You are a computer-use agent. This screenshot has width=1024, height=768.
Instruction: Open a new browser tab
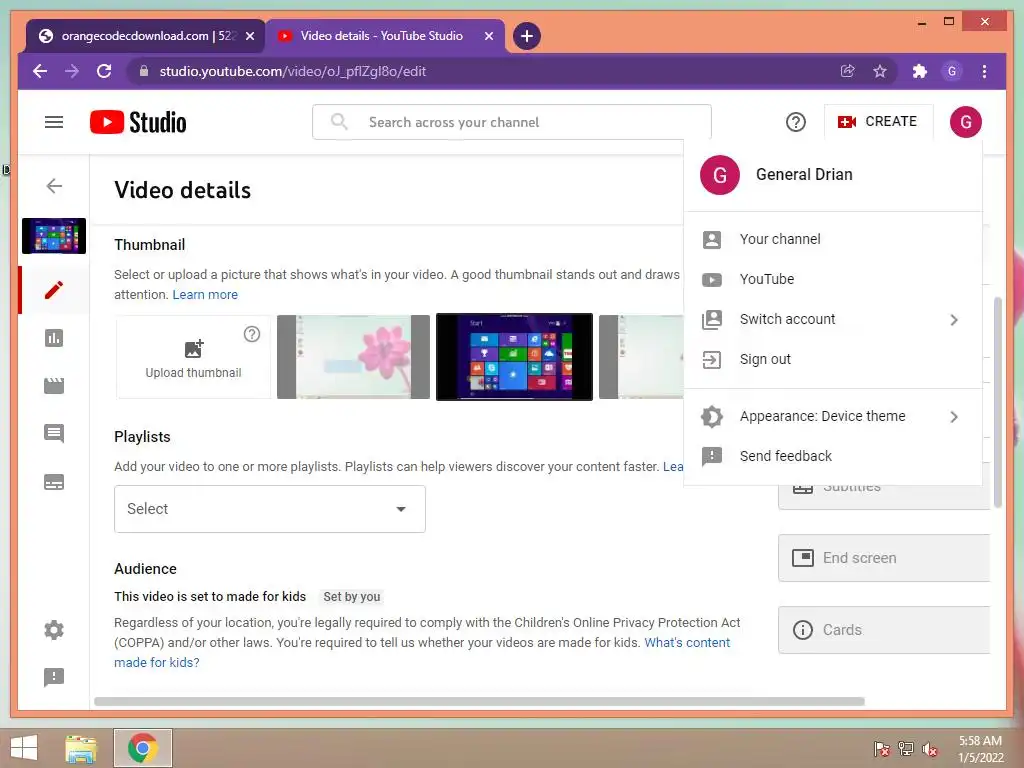click(x=526, y=36)
